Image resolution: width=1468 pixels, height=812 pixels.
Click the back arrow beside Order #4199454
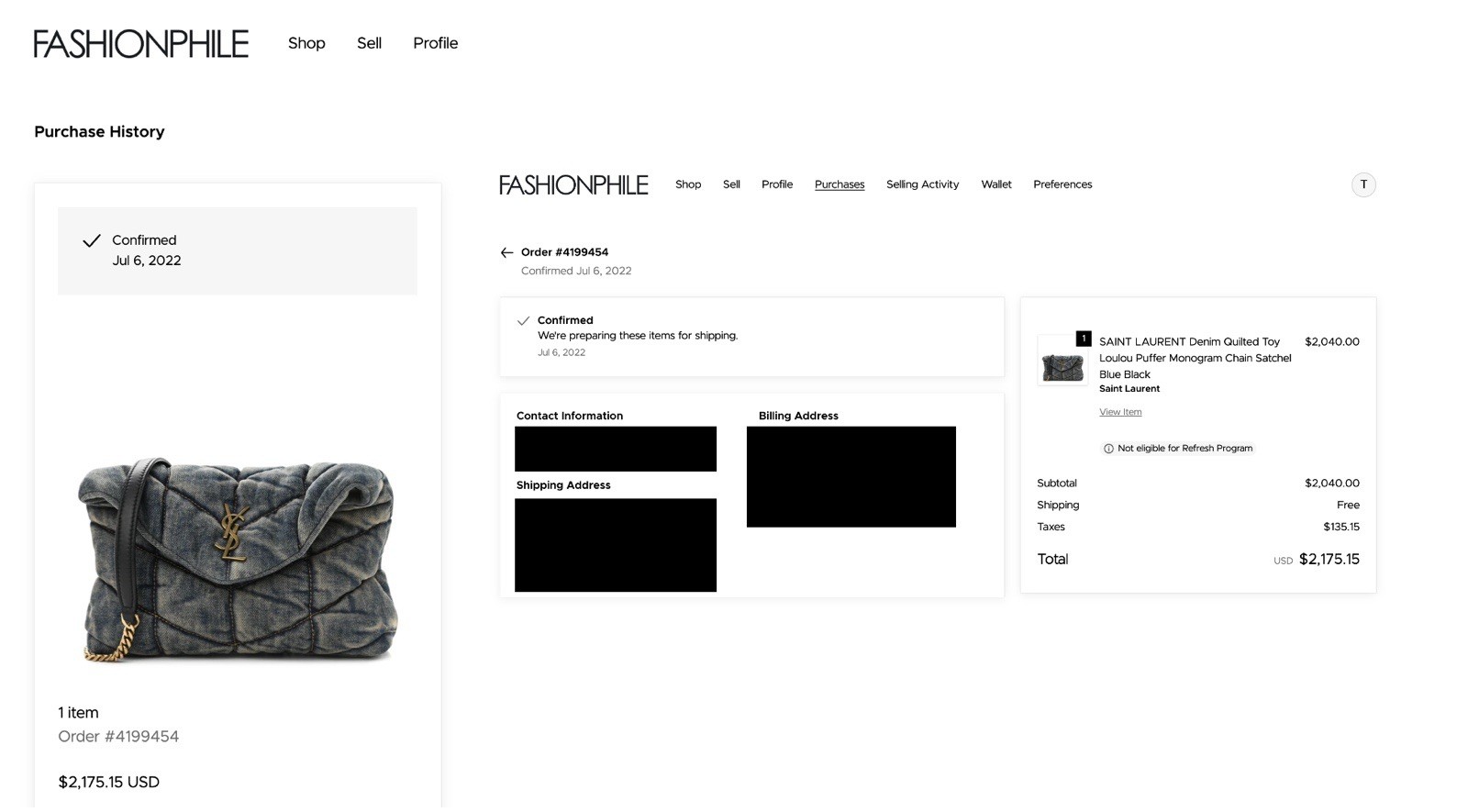pos(506,252)
